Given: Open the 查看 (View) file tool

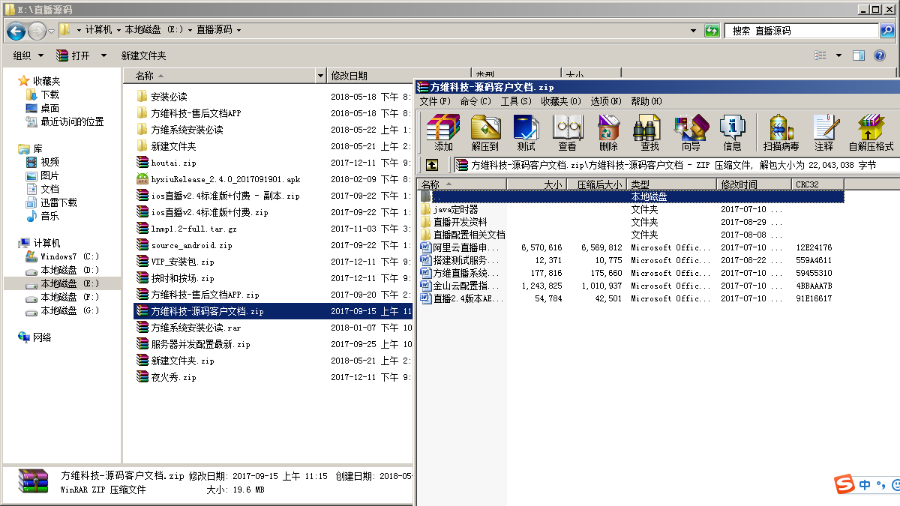Looking at the screenshot, I should tap(567, 131).
